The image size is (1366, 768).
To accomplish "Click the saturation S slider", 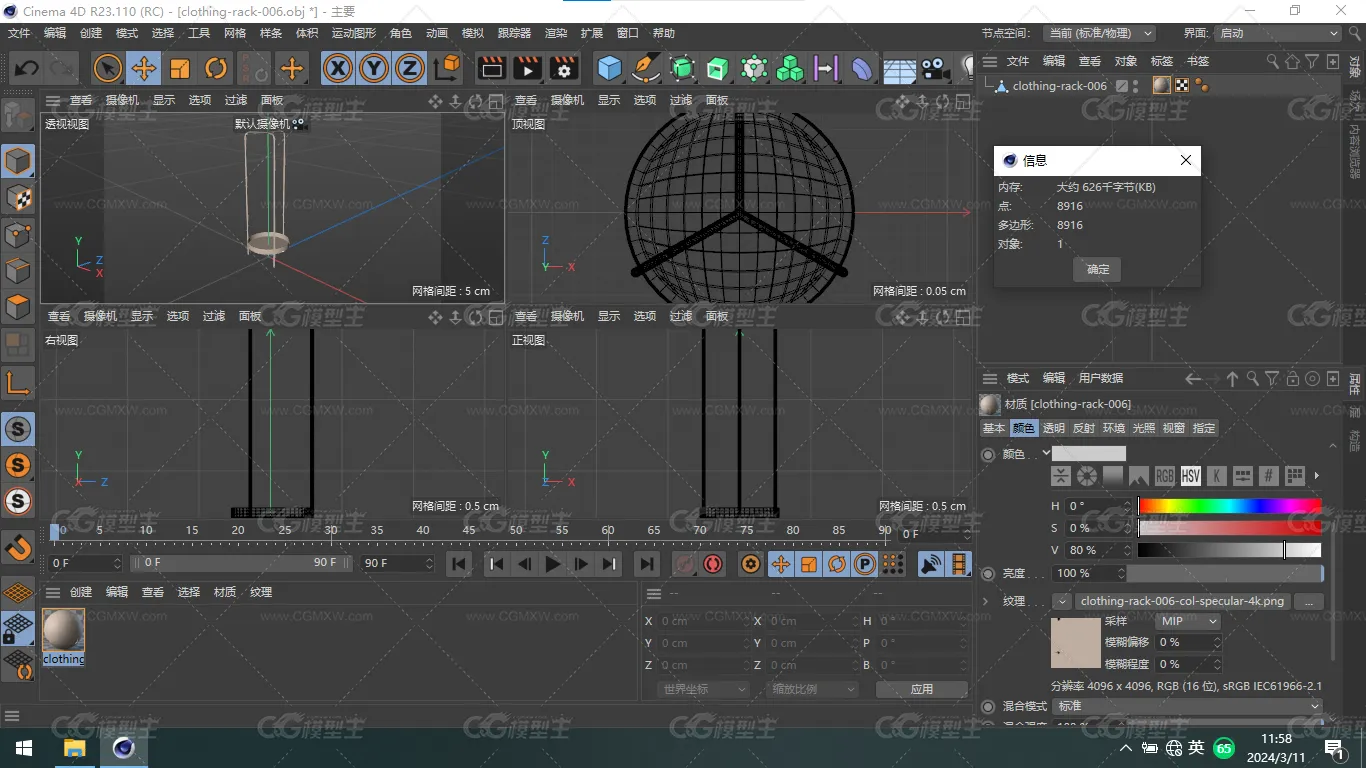I will [1229, 528].
